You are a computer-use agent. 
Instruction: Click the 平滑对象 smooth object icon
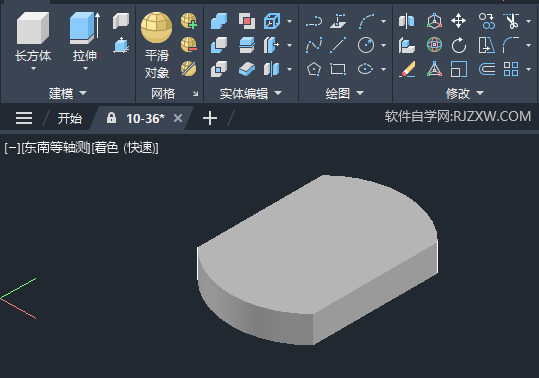click(x=156, y=27)
